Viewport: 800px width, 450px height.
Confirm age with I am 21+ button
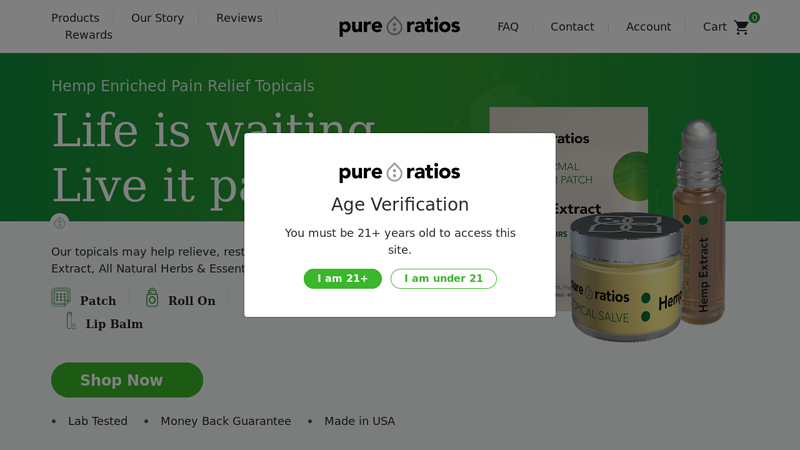pyautogui.click(x=342, y=279)
